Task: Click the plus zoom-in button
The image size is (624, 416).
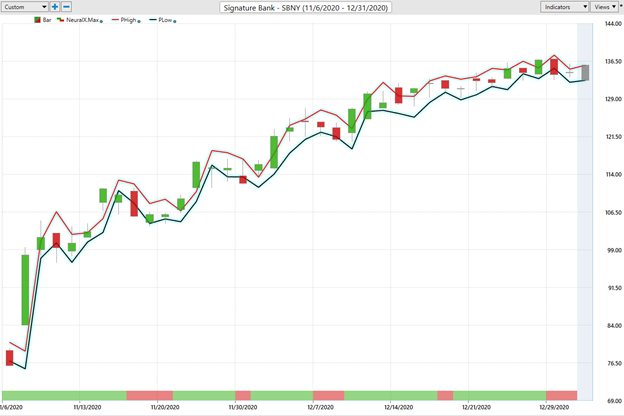Action: 55,7
